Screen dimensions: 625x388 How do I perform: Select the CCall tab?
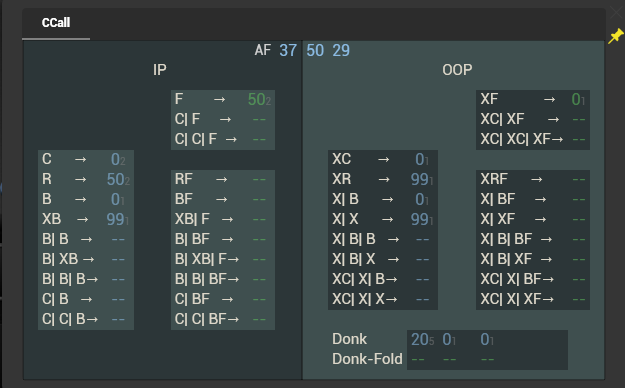[56, 23]
